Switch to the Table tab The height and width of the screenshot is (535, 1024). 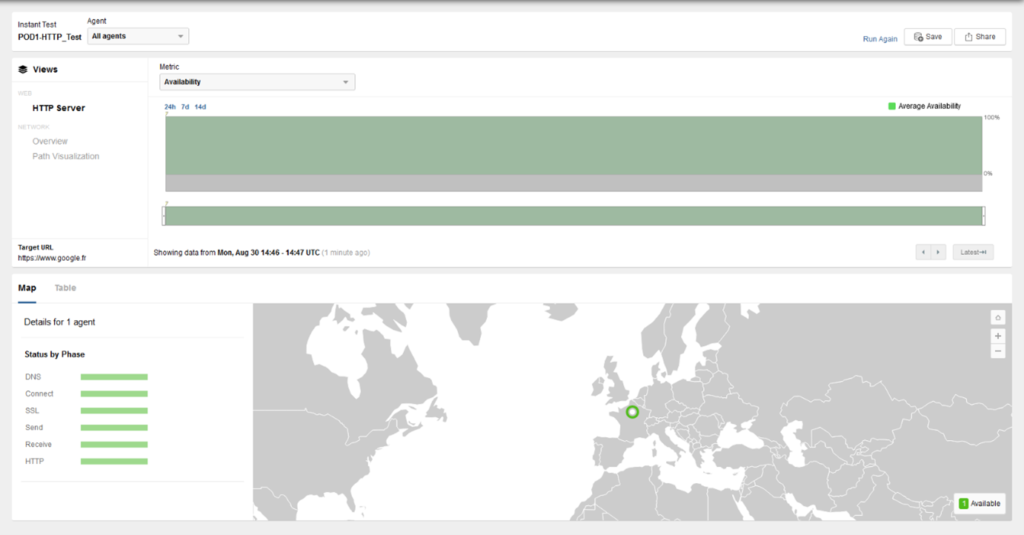[x=65, y=288]
